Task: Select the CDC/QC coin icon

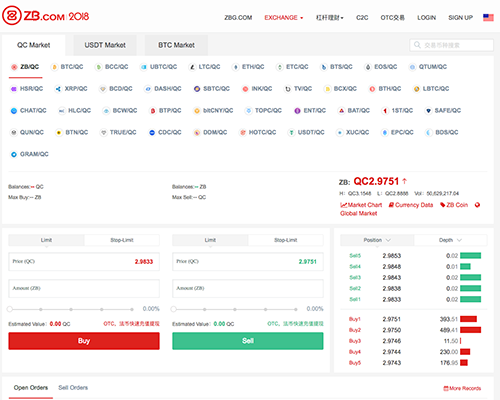Action: click(152, 133)
